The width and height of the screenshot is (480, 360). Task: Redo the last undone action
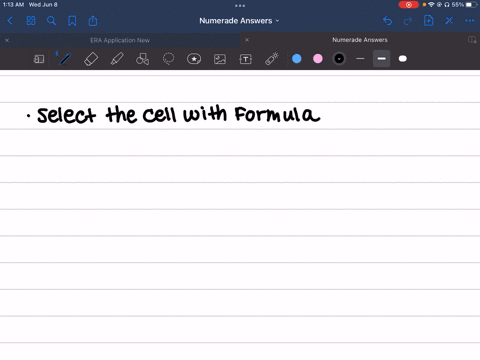[408, 21]
